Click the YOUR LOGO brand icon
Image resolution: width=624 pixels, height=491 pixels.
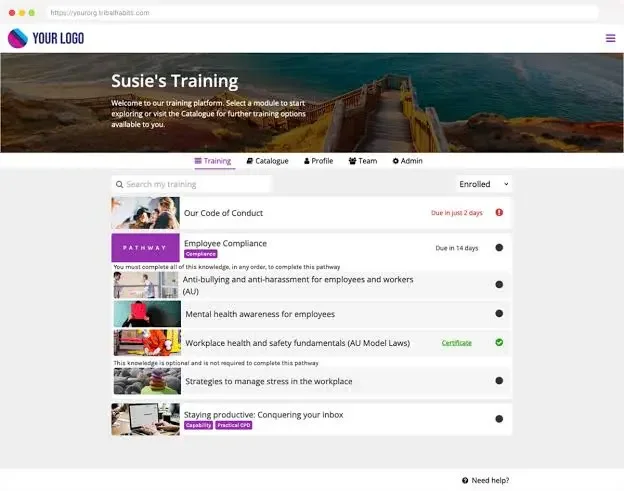[18, 38]
